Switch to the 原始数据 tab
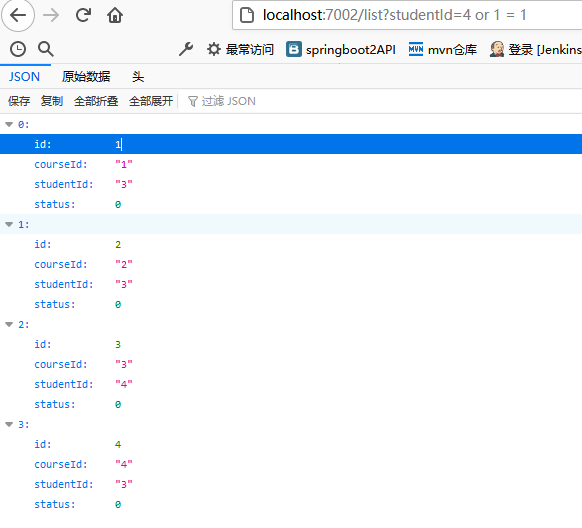 click(x=86, y=77)
